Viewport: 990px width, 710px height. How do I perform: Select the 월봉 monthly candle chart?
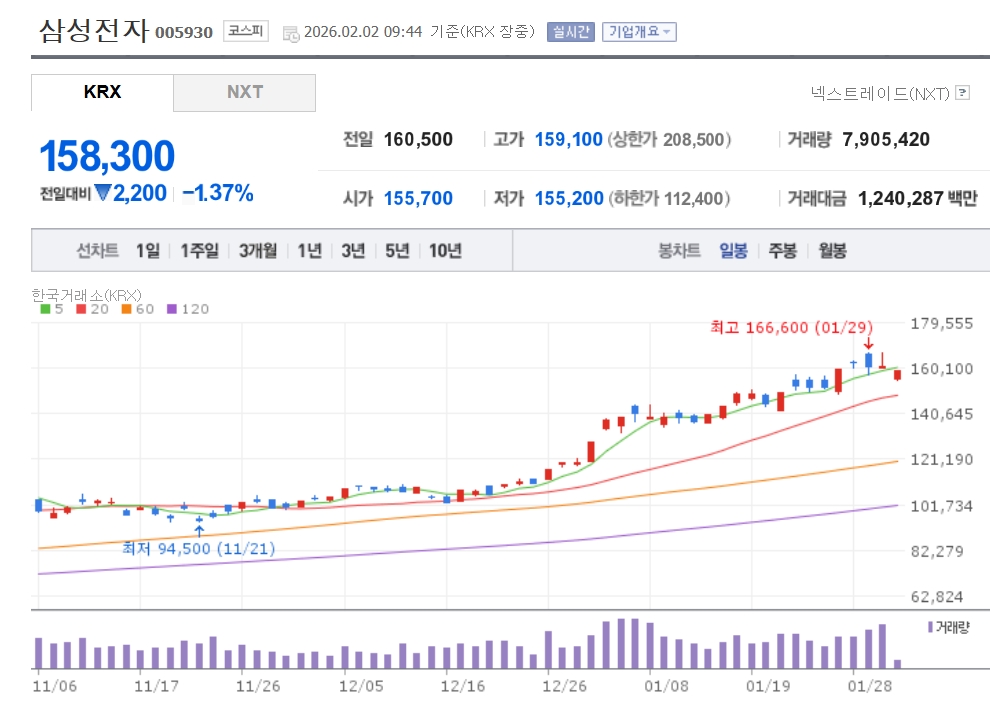[832, 251]
